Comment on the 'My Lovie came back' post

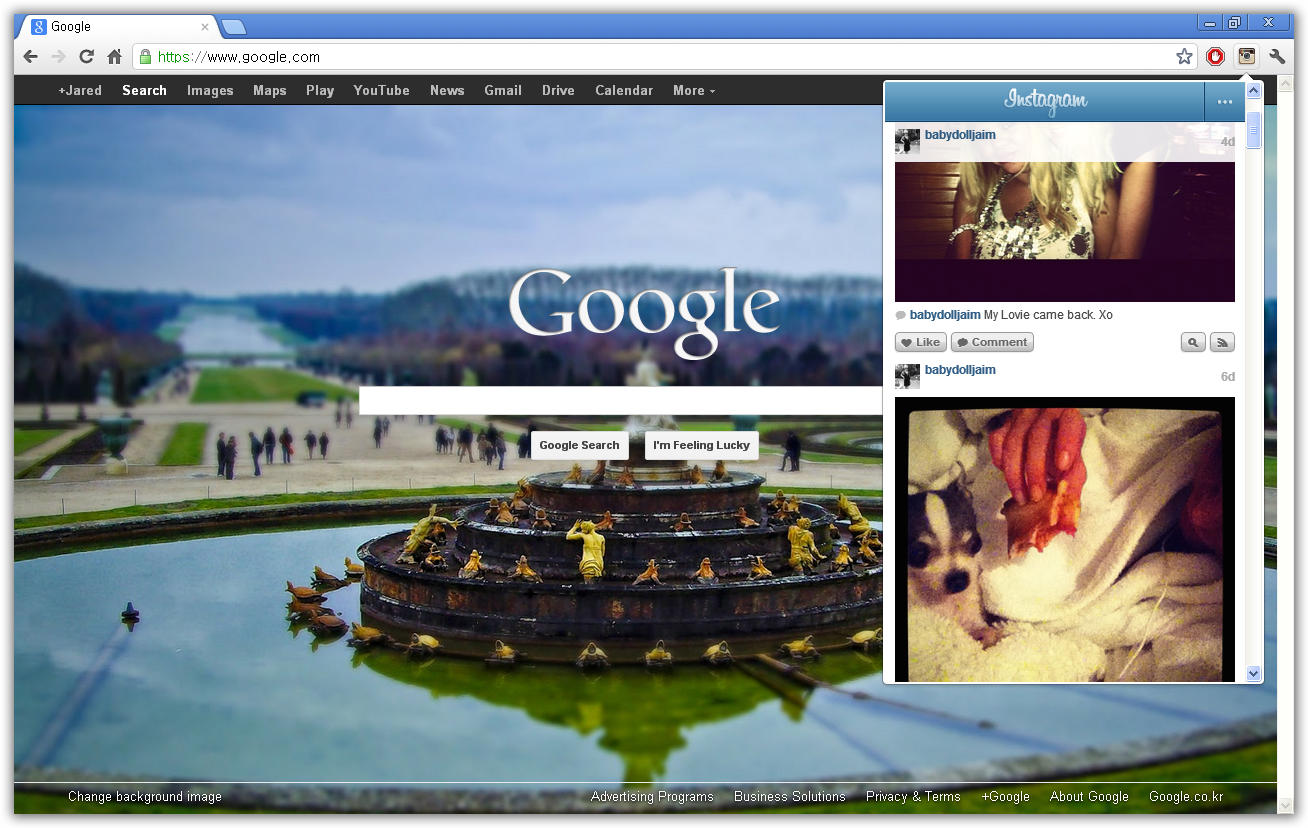(x=992, y=342)
